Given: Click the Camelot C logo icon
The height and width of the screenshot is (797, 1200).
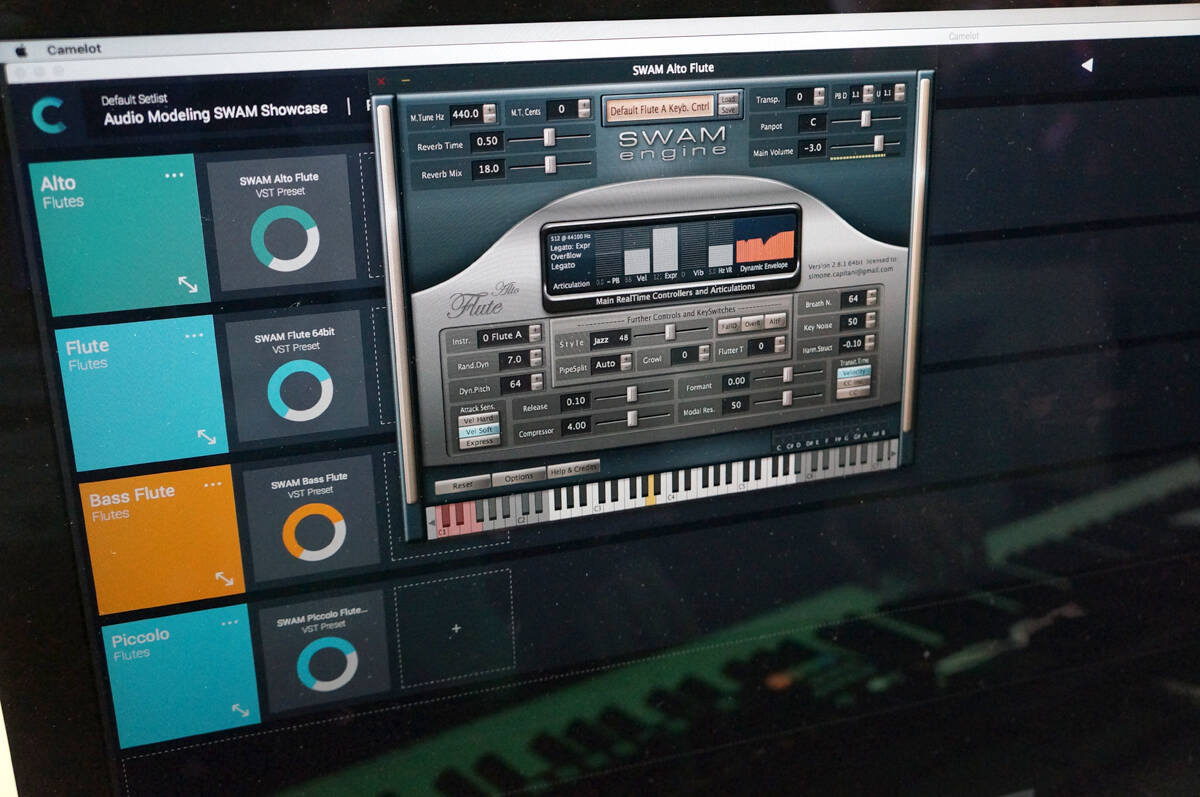Looking at the screenshot, I should 48,115.
